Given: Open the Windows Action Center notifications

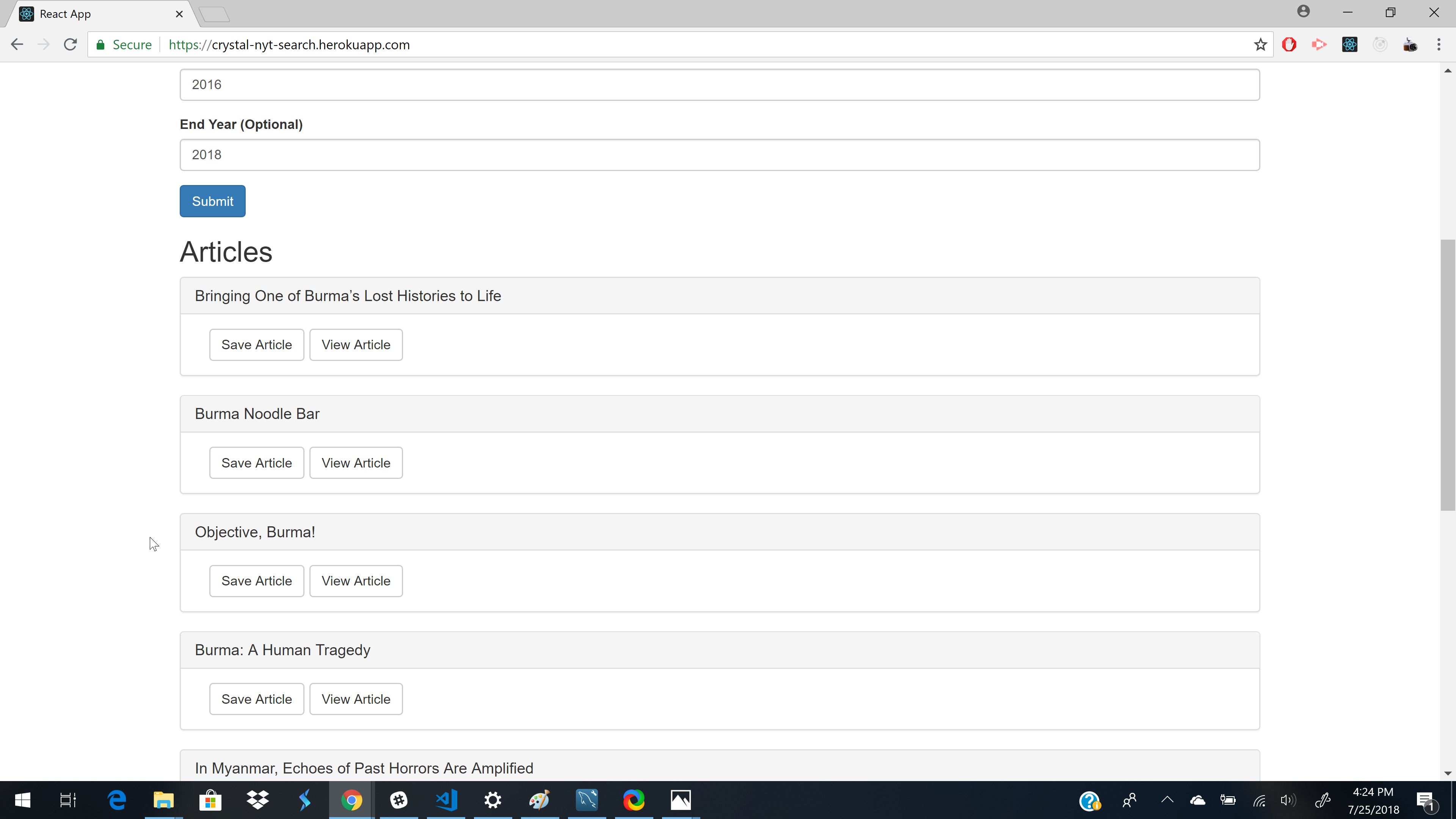Looking at the screenshot, I should click(x=1425, y=800).
